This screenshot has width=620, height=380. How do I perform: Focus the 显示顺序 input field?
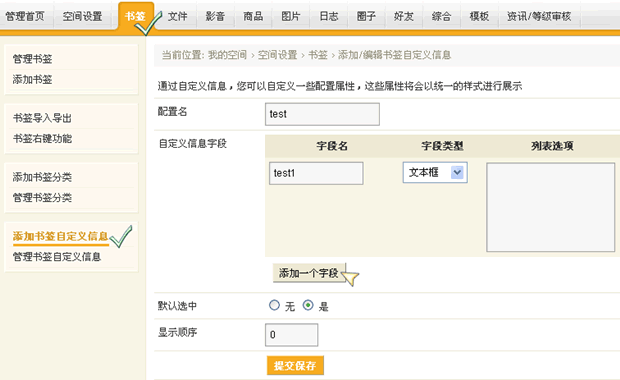[x=291, y=335]
